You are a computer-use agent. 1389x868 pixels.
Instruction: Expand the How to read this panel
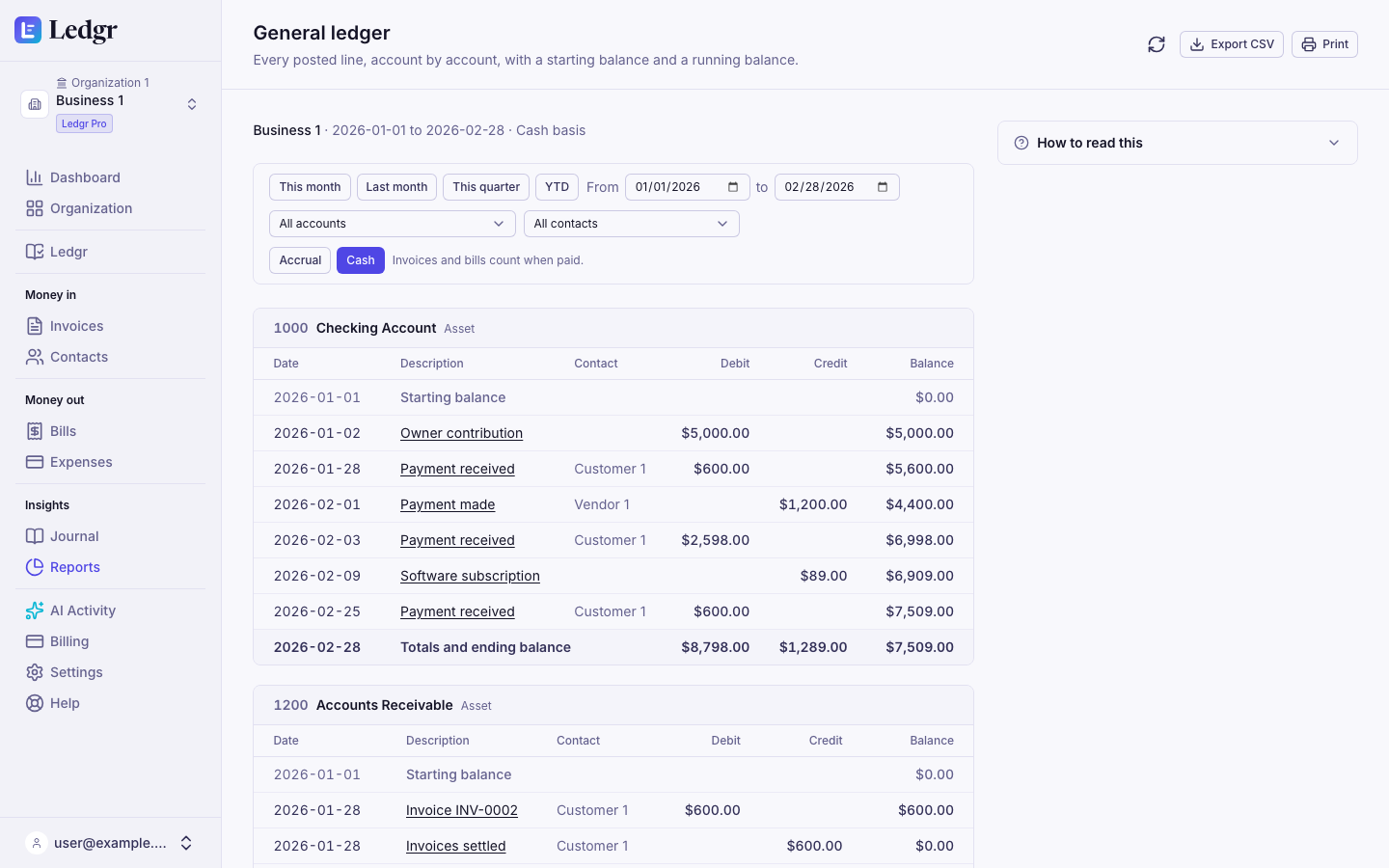pyautogui.click(x=1178, y=143)
